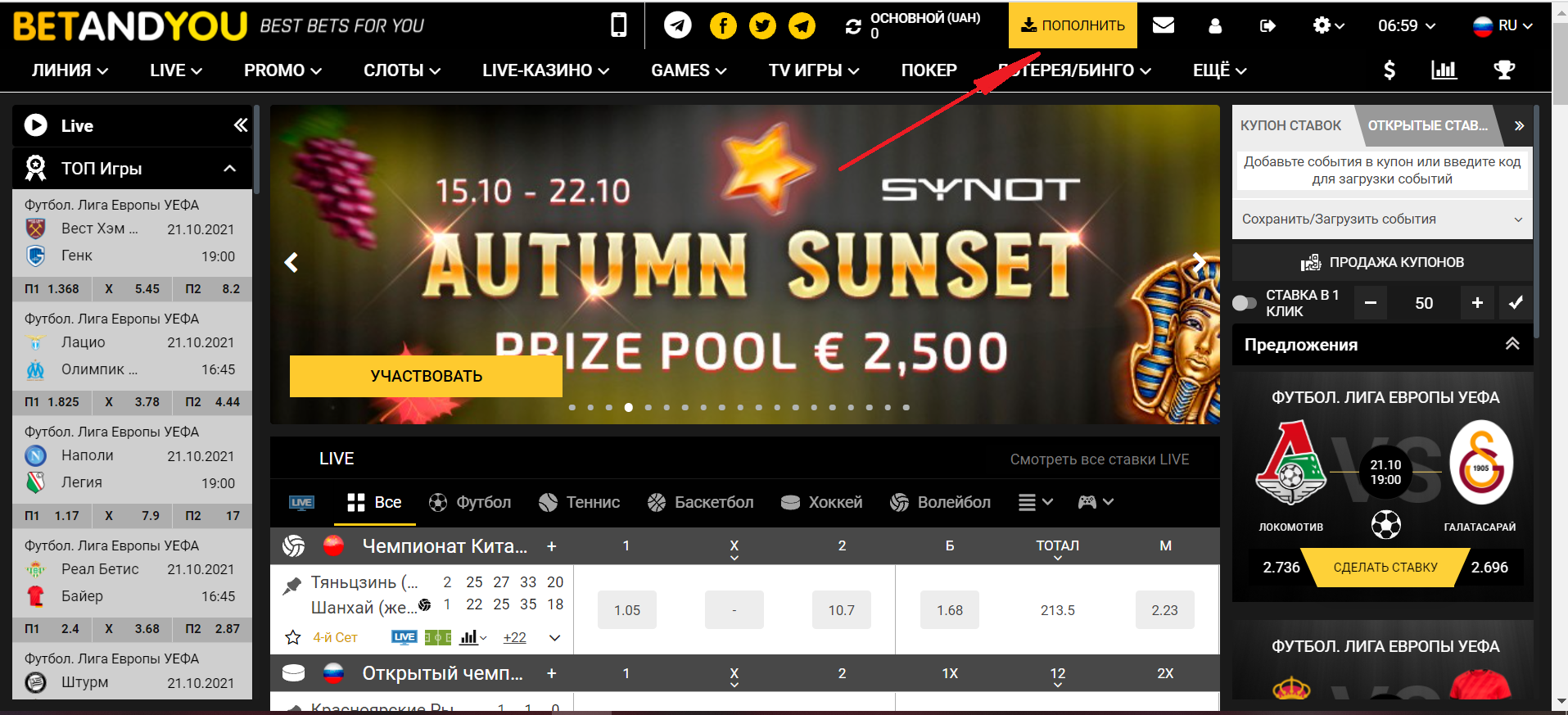Click ПРОДАЖА КУПОНОВ button
The image size is (1568, 715).
tap(1382, 262)
